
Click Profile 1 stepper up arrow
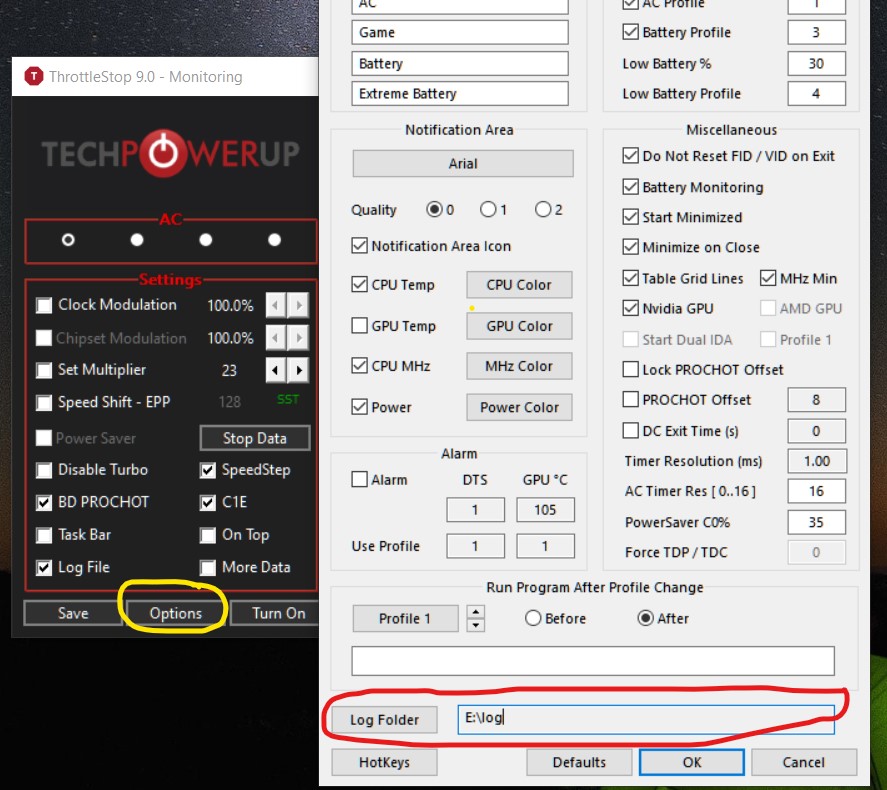click(476, 612)
